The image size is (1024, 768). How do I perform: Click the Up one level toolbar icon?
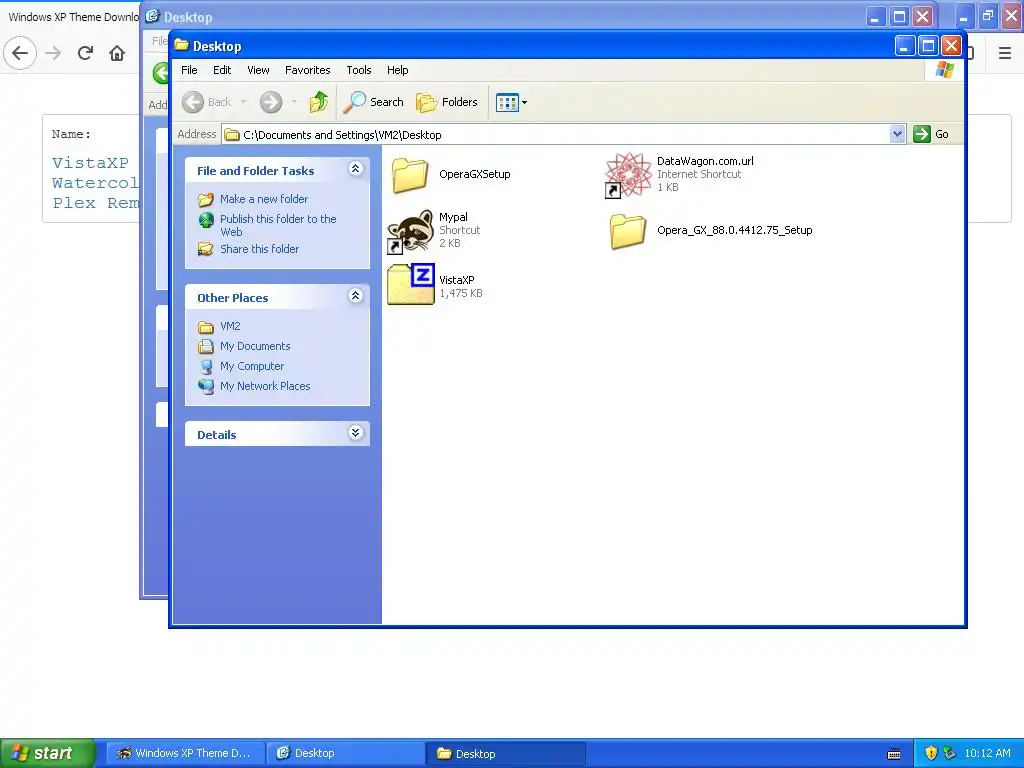(319, 102)
